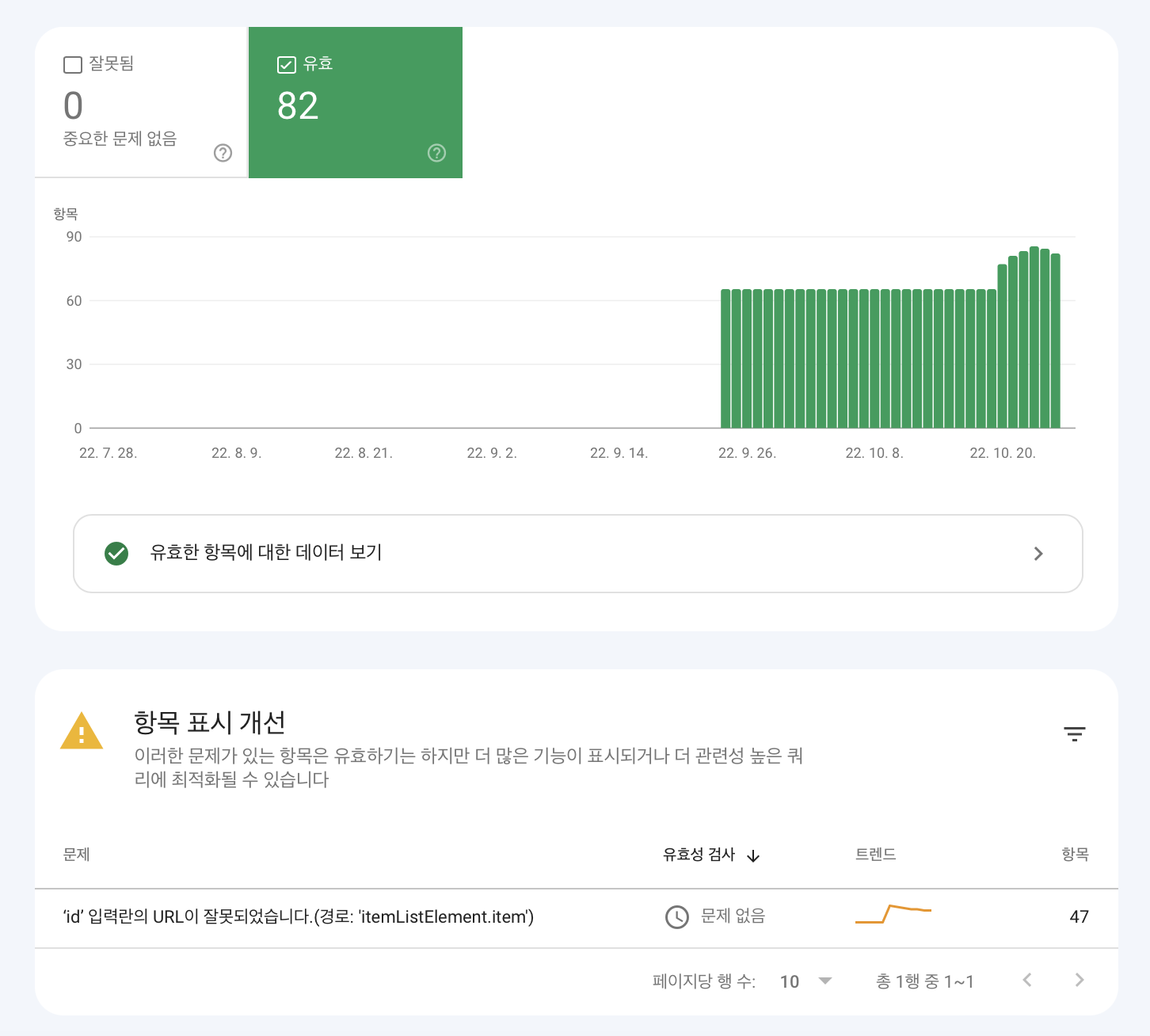Click the help icon next to 중요한 문제 없음
Image resolution: width=1150 pixels, height=1036 pixels.
223,153
